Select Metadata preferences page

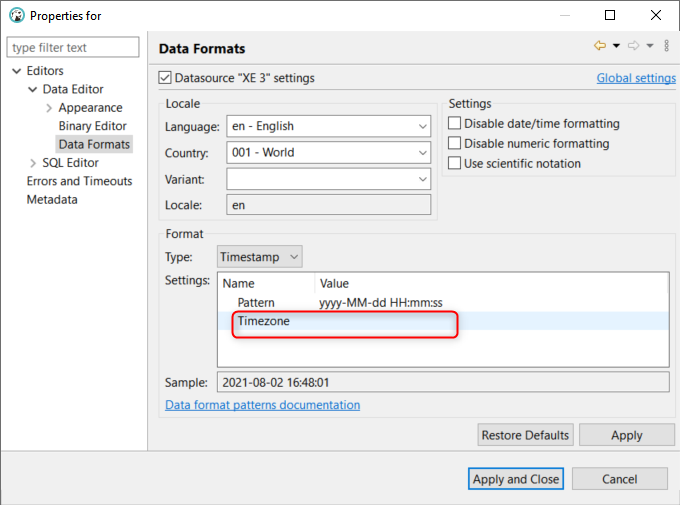[x=52, y=200]
